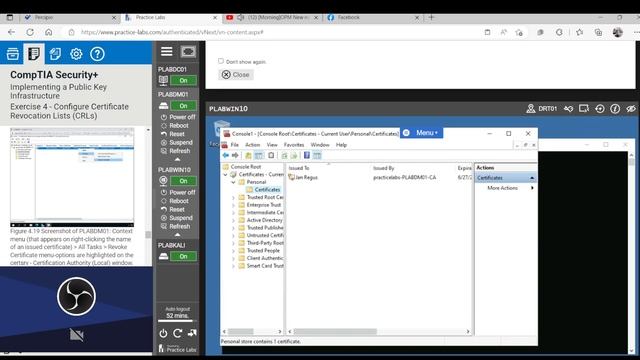Click Power off under PLABDM01
The height and width of the screenshot is (360, 640).
(x=178, y=117)
